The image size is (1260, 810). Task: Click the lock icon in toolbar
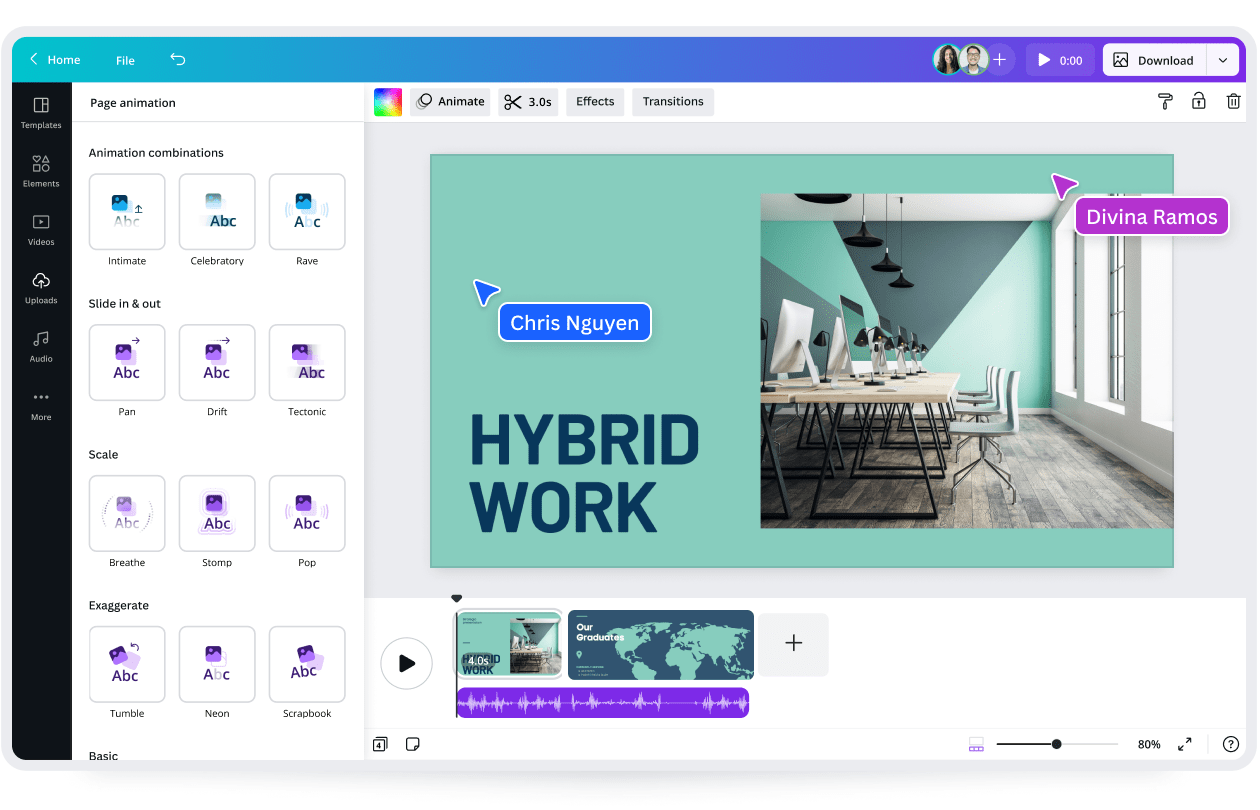pos(1198,101)
